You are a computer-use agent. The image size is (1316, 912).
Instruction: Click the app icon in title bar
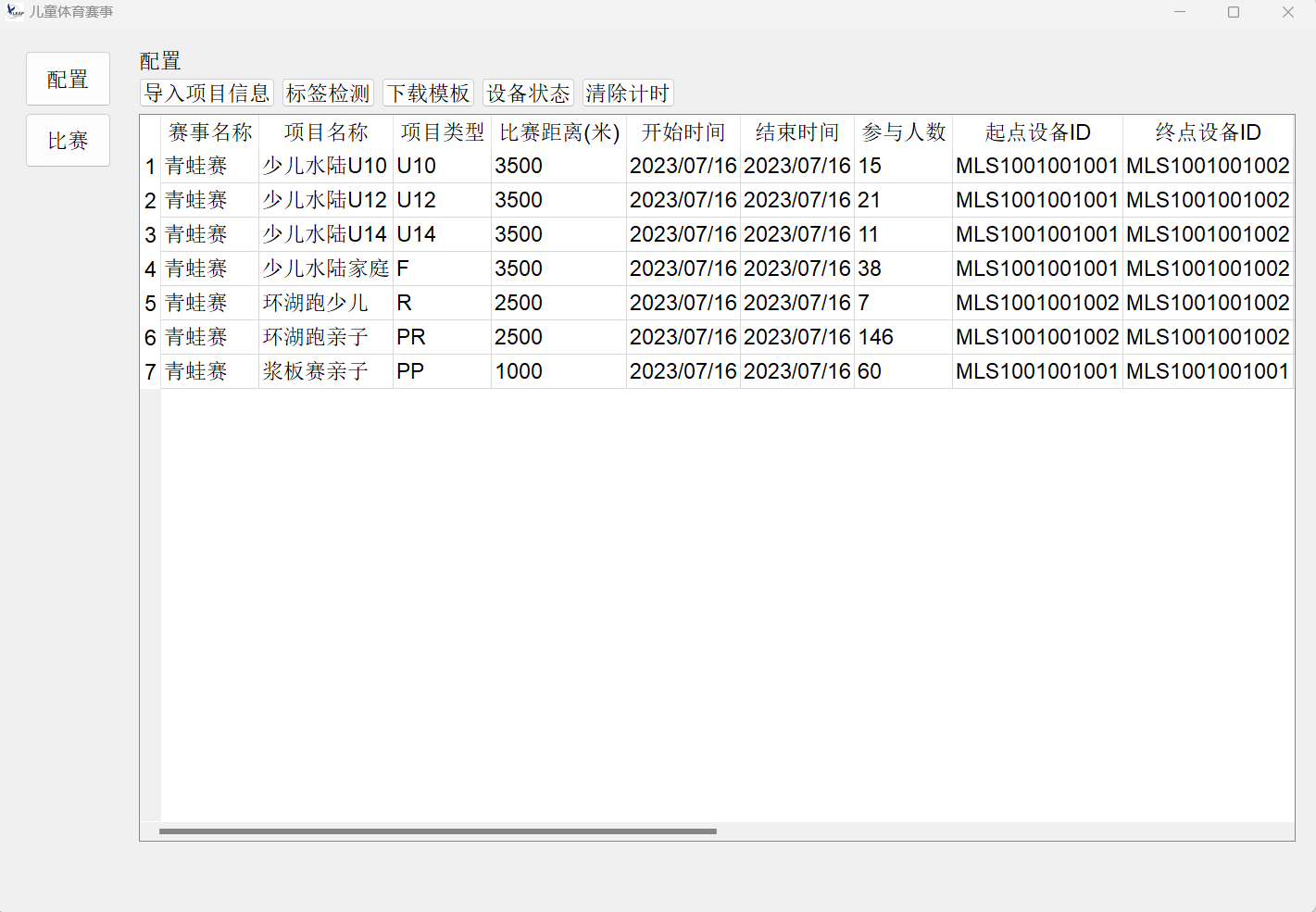14,12
